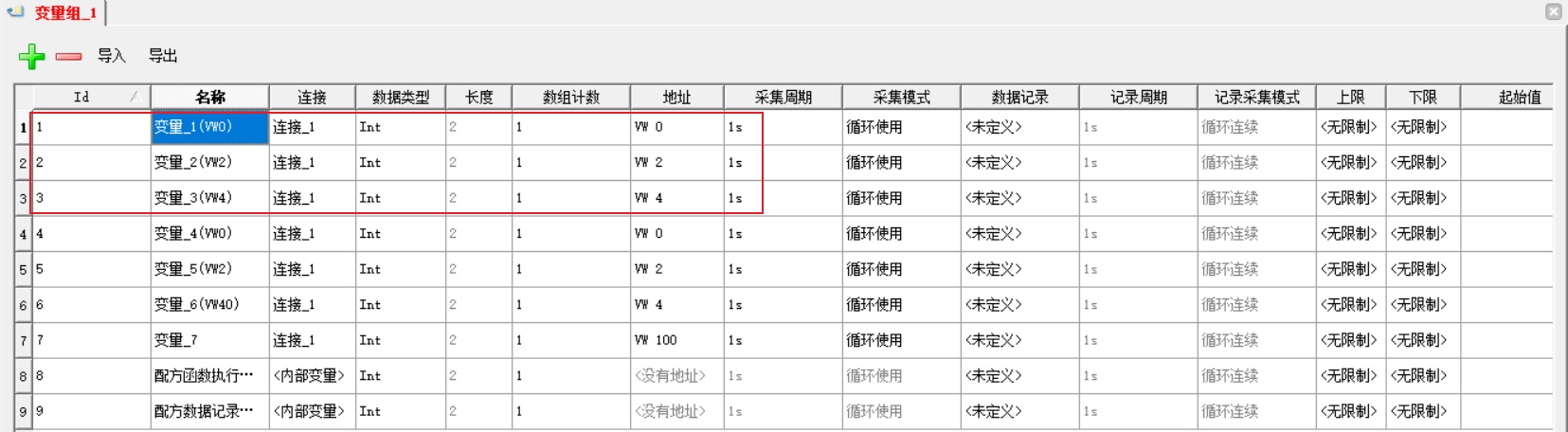Click the 采集周期 column header

(784, 97)
